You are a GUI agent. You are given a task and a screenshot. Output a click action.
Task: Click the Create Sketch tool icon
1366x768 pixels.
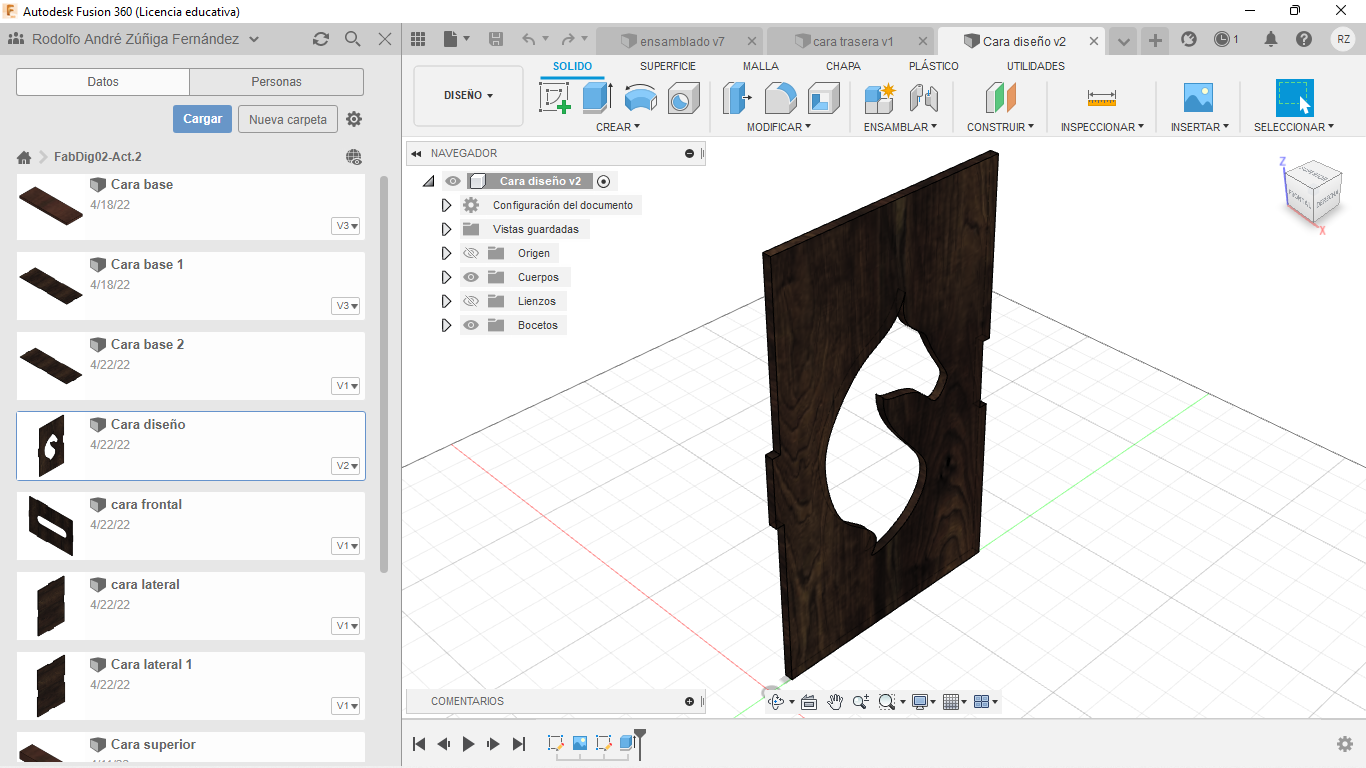(x=555, y=98)
